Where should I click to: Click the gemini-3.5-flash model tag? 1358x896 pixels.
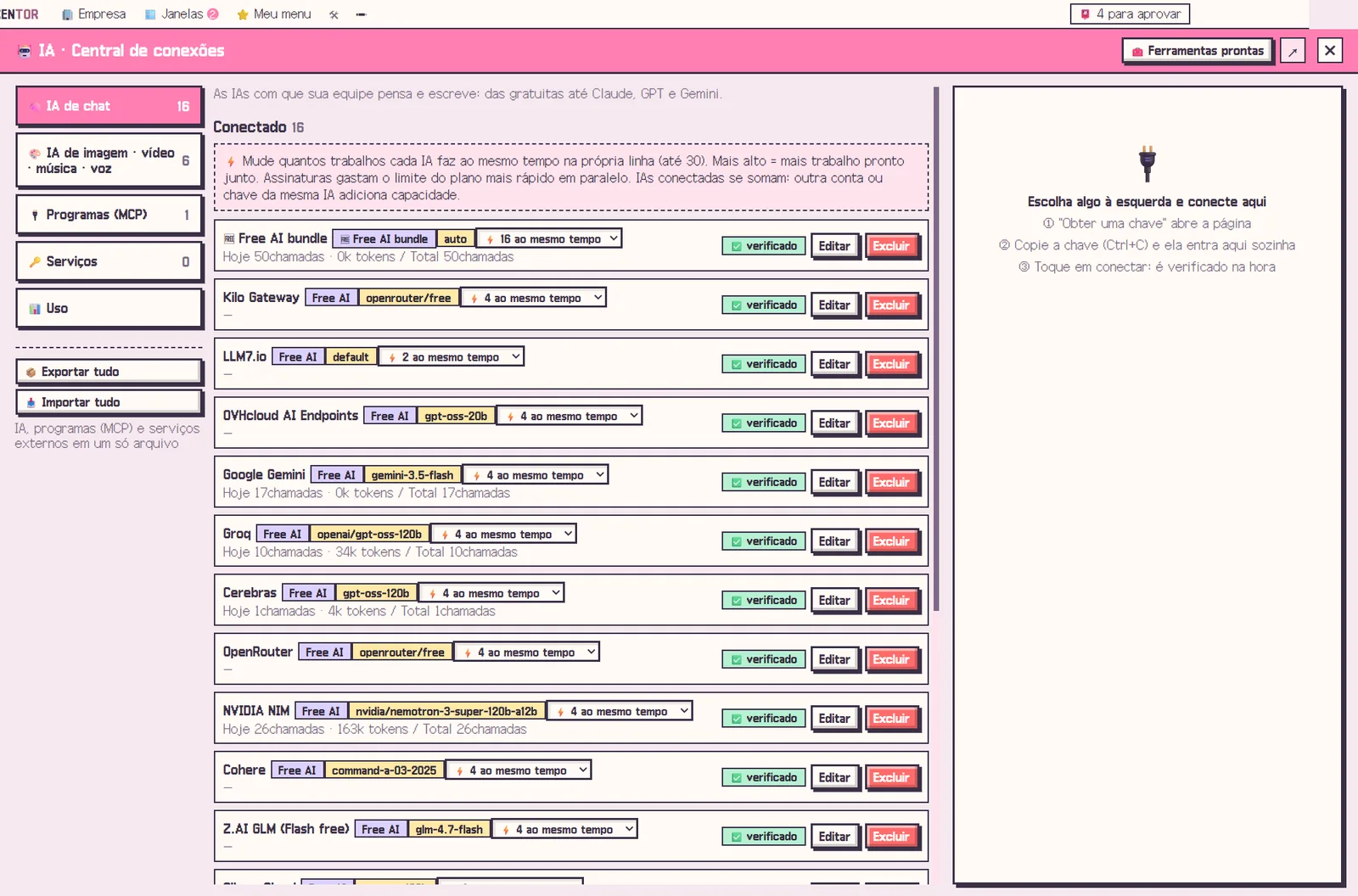click(412, 475)
